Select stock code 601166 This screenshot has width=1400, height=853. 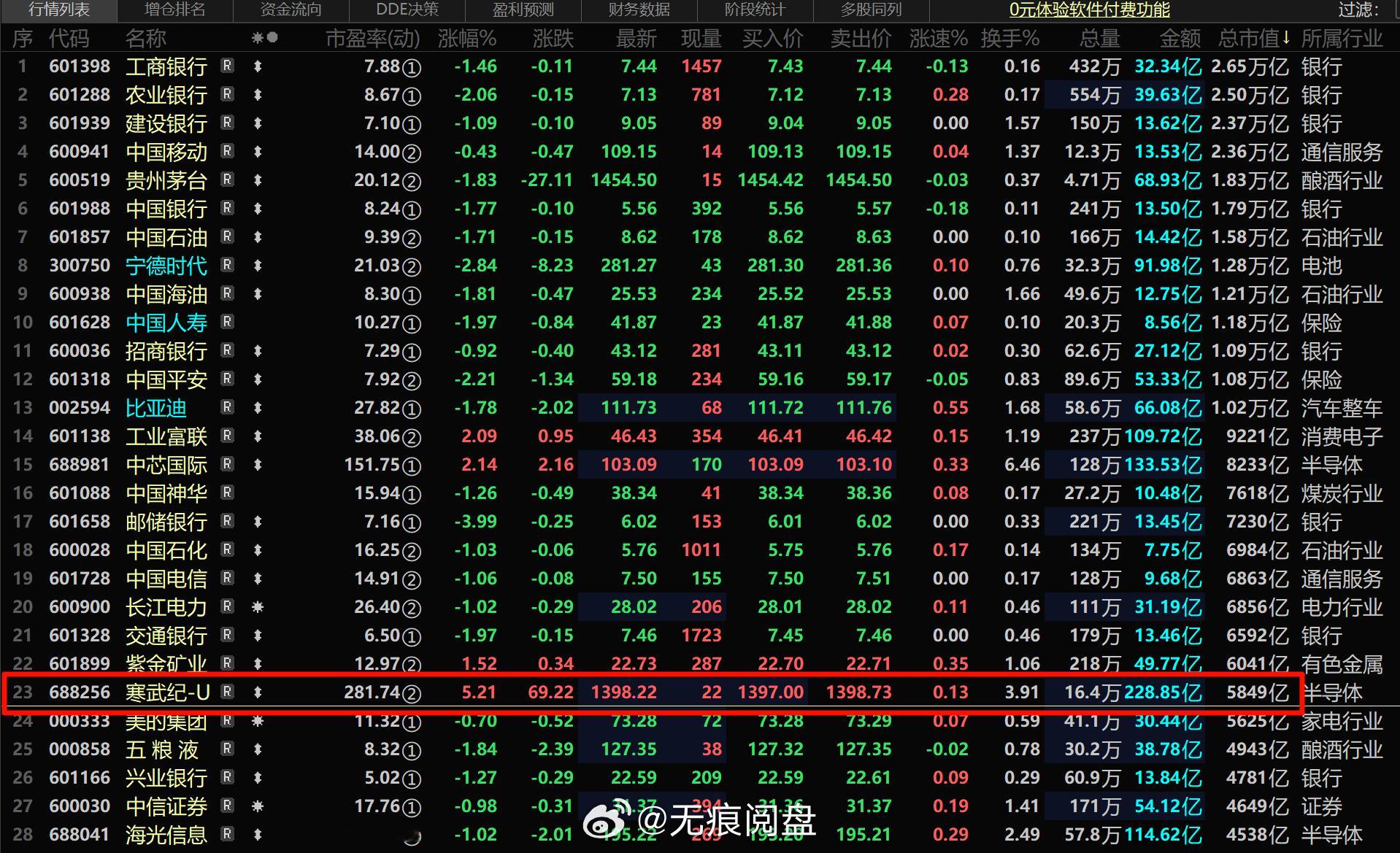pyautogui.click(x=80, y=777)
